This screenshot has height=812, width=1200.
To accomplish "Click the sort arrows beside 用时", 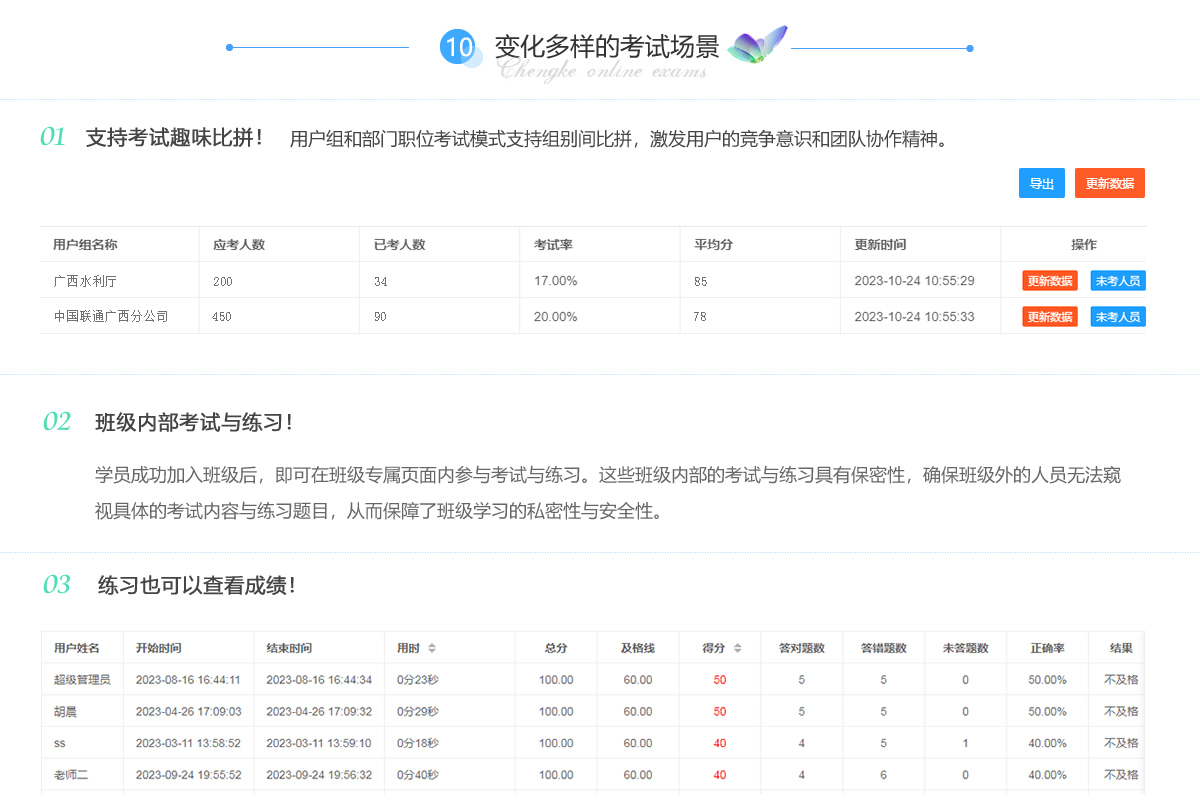I will 432,648.
